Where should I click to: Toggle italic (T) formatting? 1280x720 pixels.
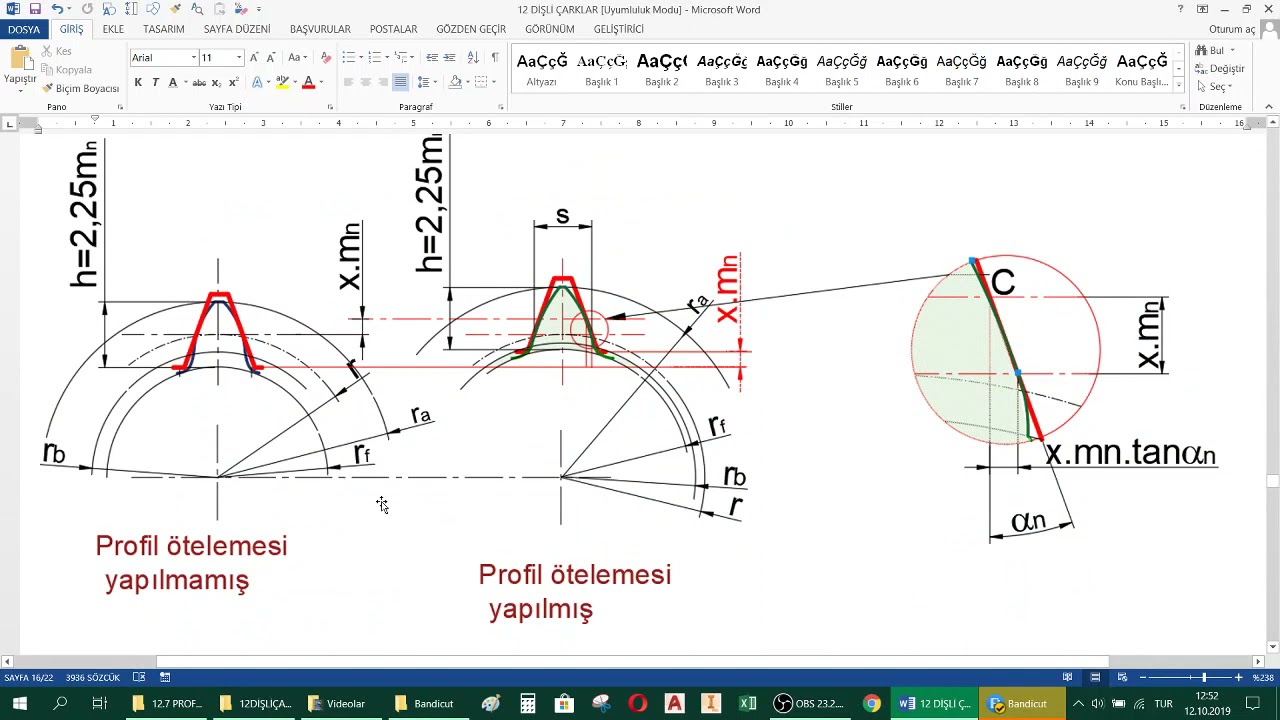155,82
